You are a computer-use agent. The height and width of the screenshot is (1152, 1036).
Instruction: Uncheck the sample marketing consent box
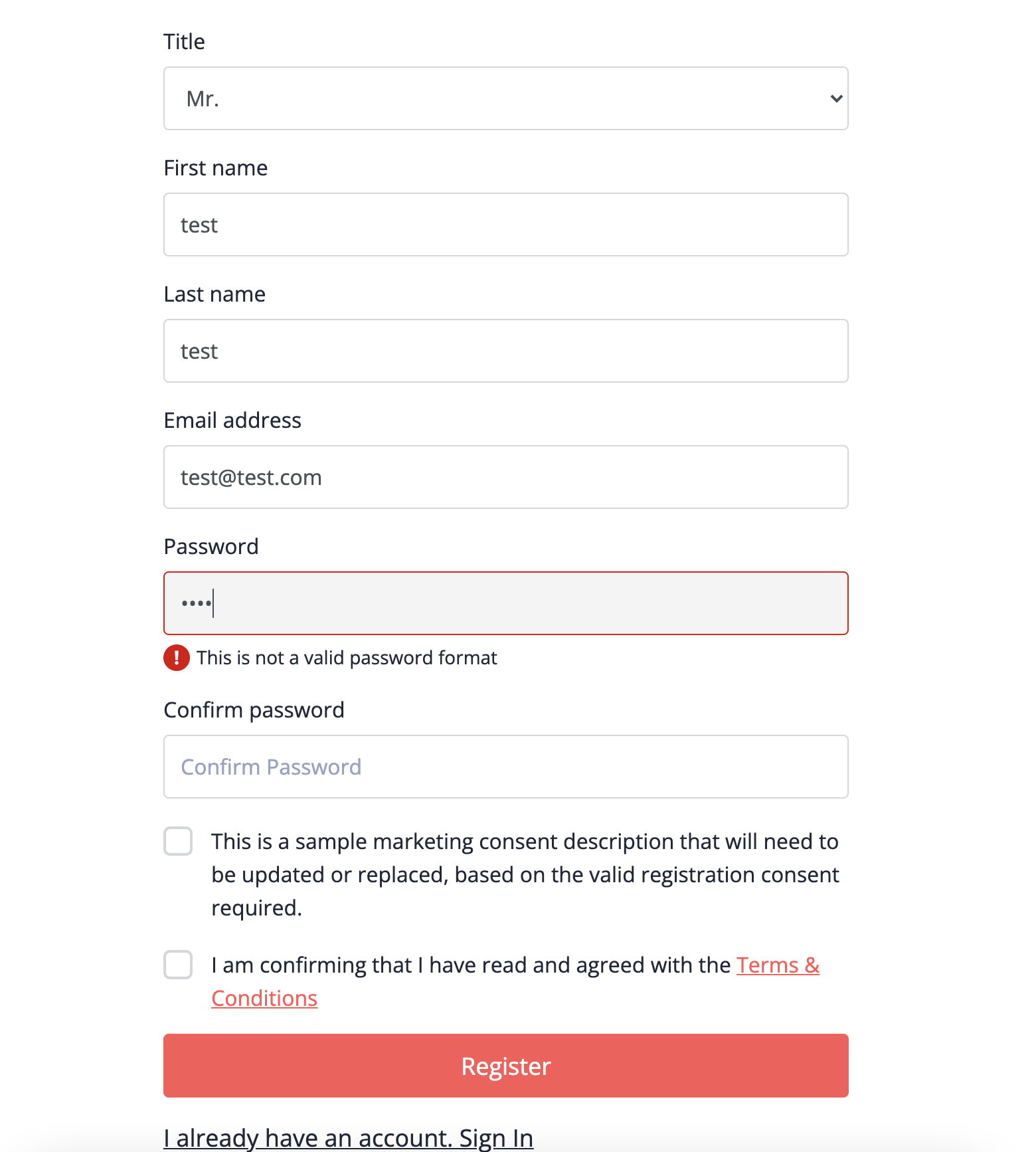[x=177, y=842]
